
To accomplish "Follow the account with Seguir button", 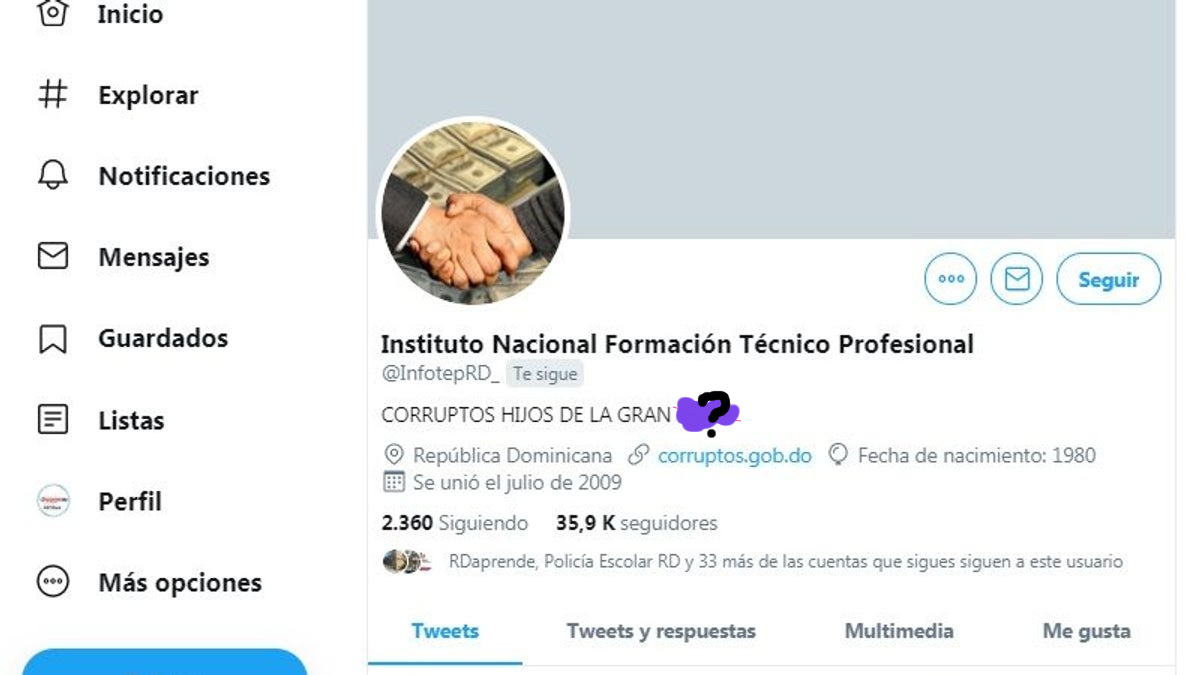I will [x=1109, y=279].
